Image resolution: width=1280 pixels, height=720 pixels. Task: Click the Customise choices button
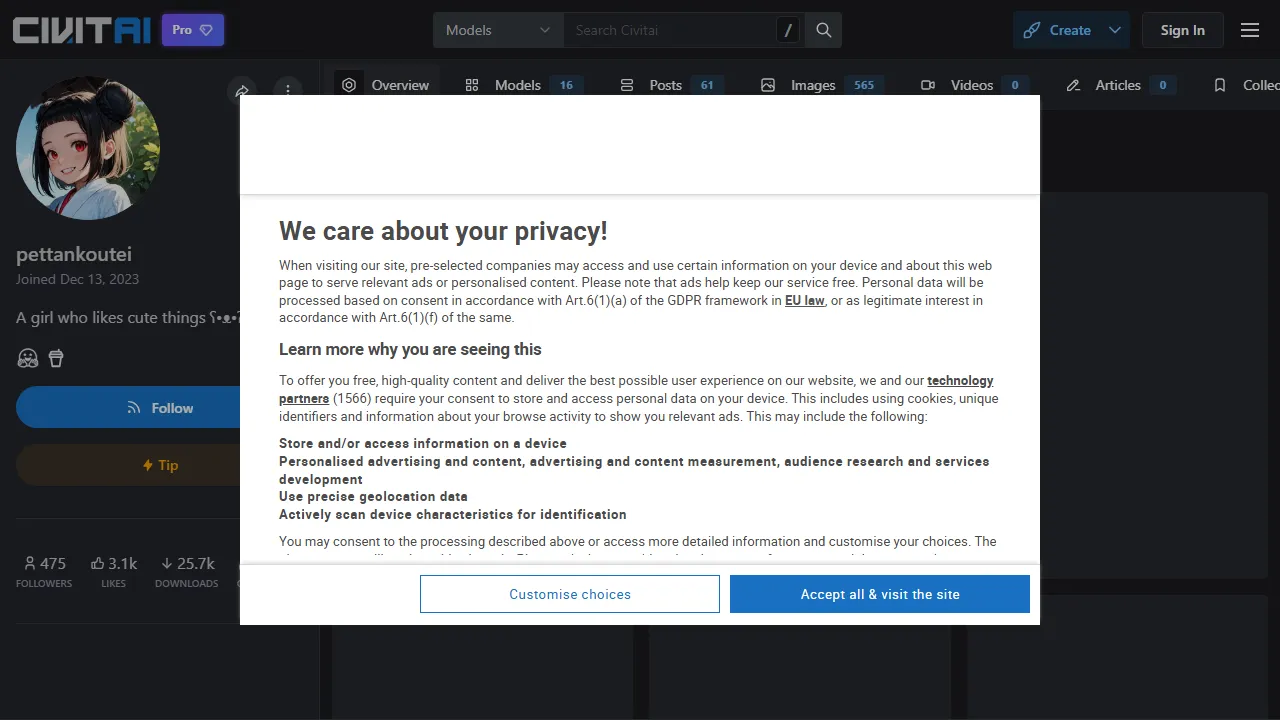tap(570, 594)
